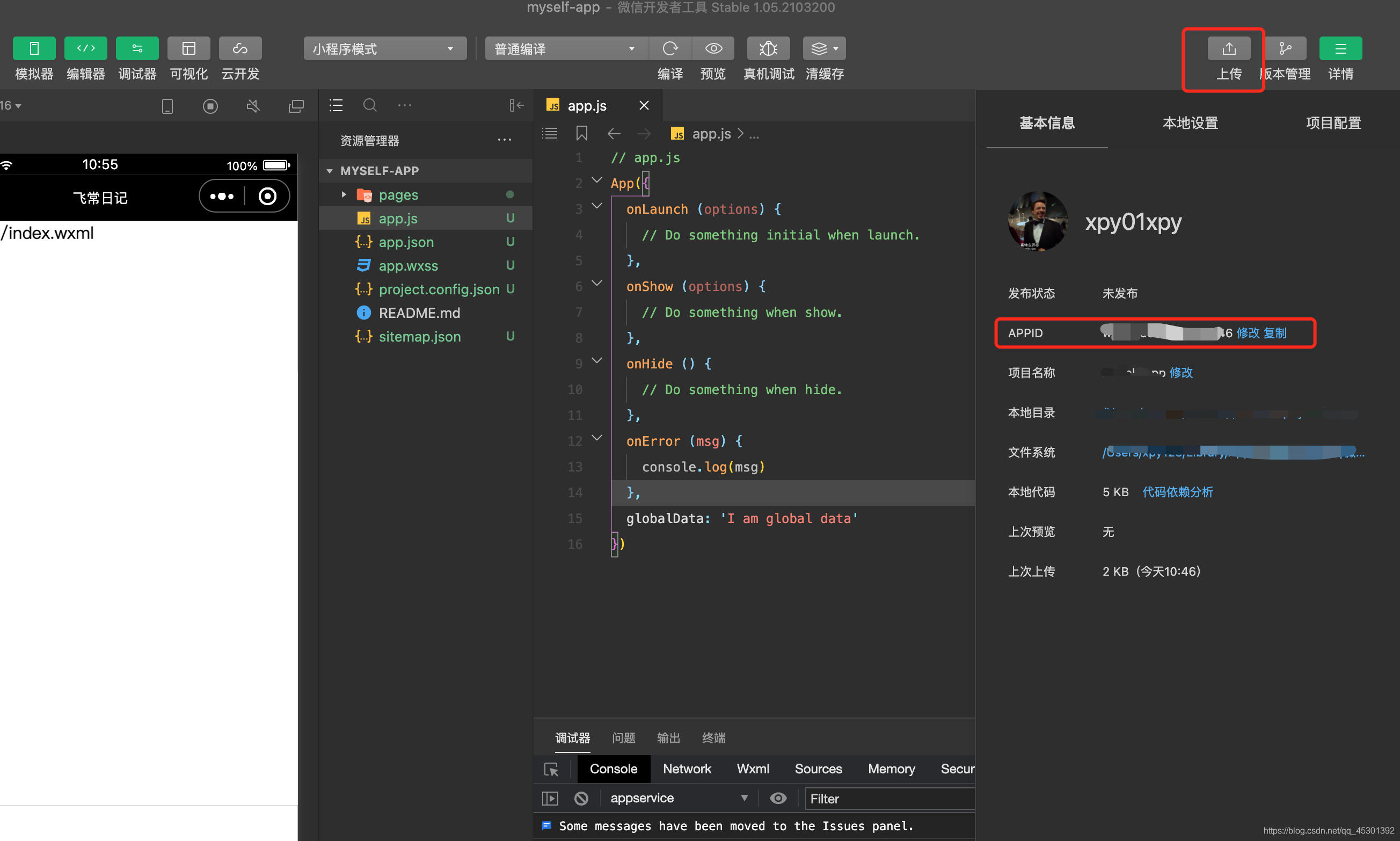Toggle the debugger (调试器) panel button
1400x841 pixels.
[137, 48]
